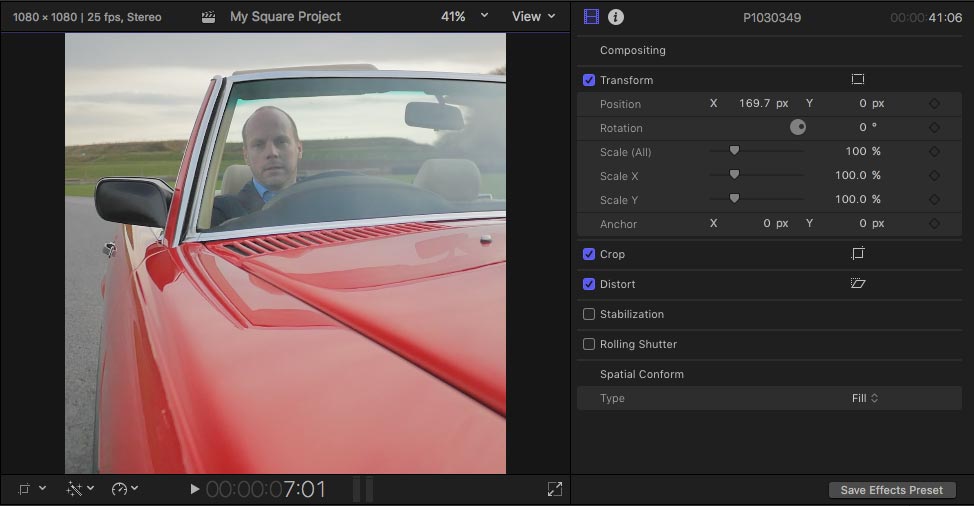Add a keyframe for Scale X
The width and height of the screenshot is (974, 506).
(934, 176)
